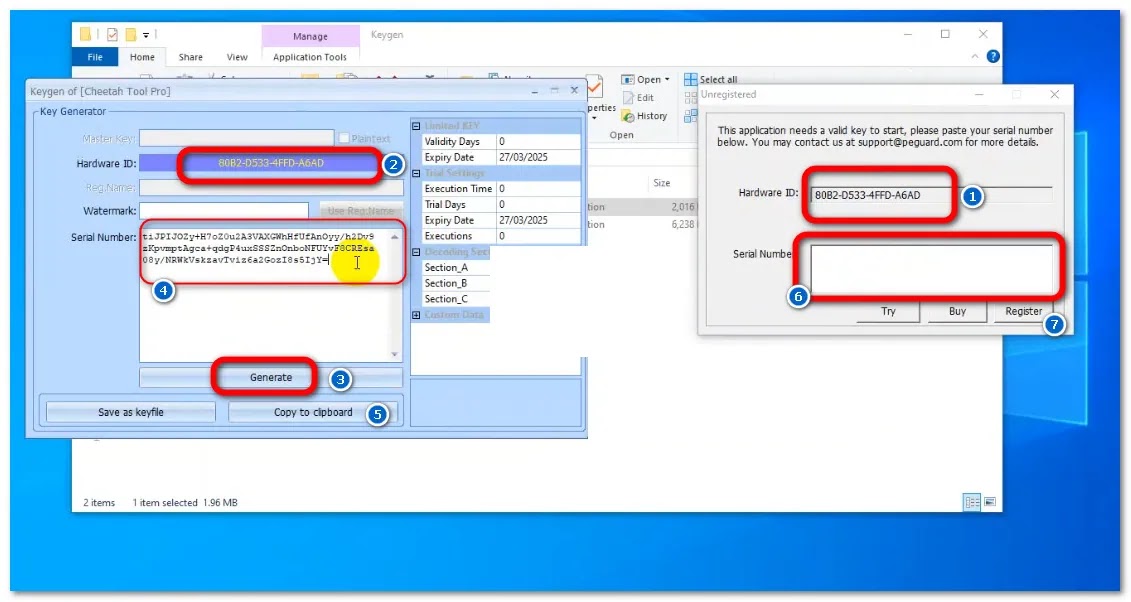Collapse the Decoding Sections group
Screen dimensions: 1131x602
(x=416, y=252)
